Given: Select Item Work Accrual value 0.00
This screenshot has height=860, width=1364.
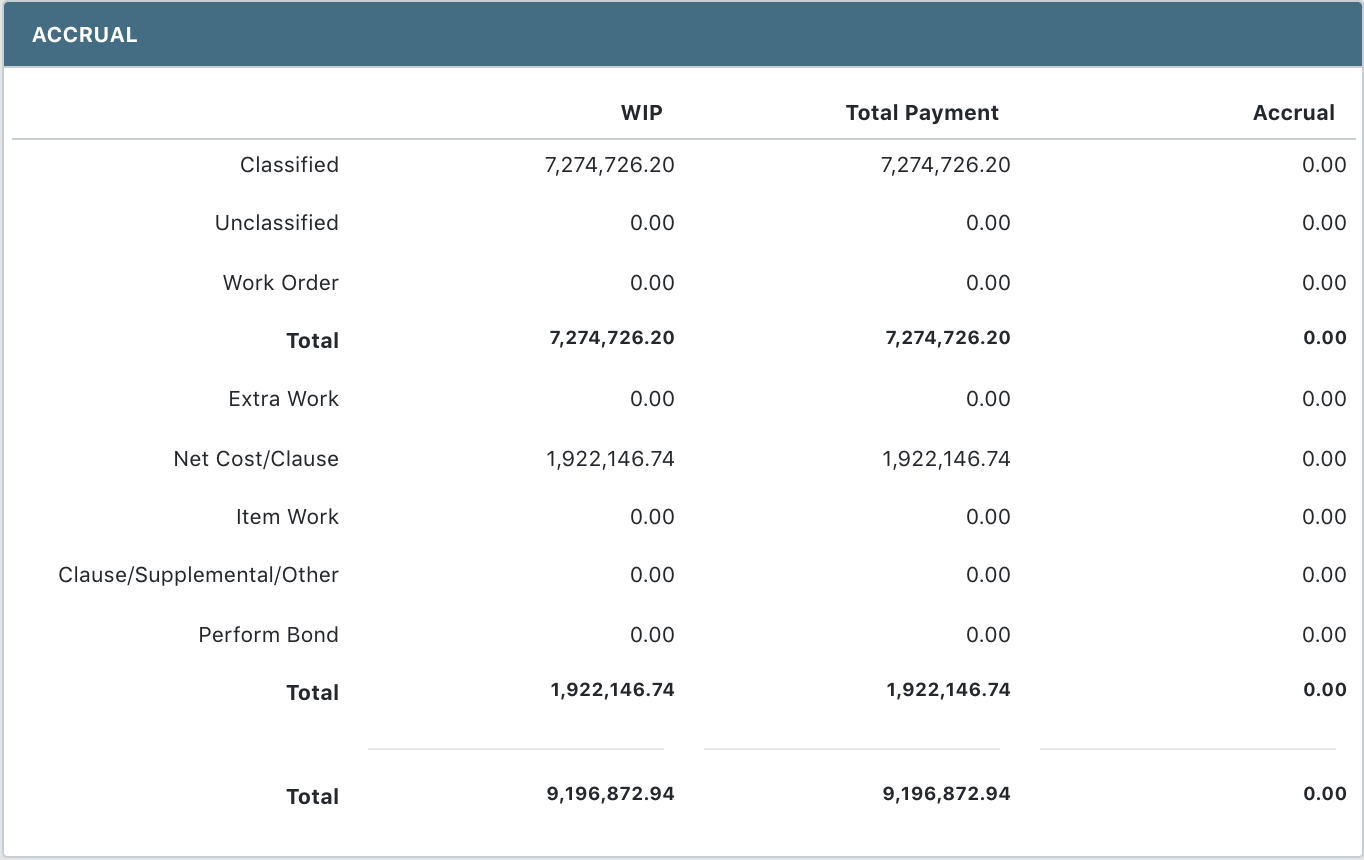Looking at the screenshot, I should 1324,517.
